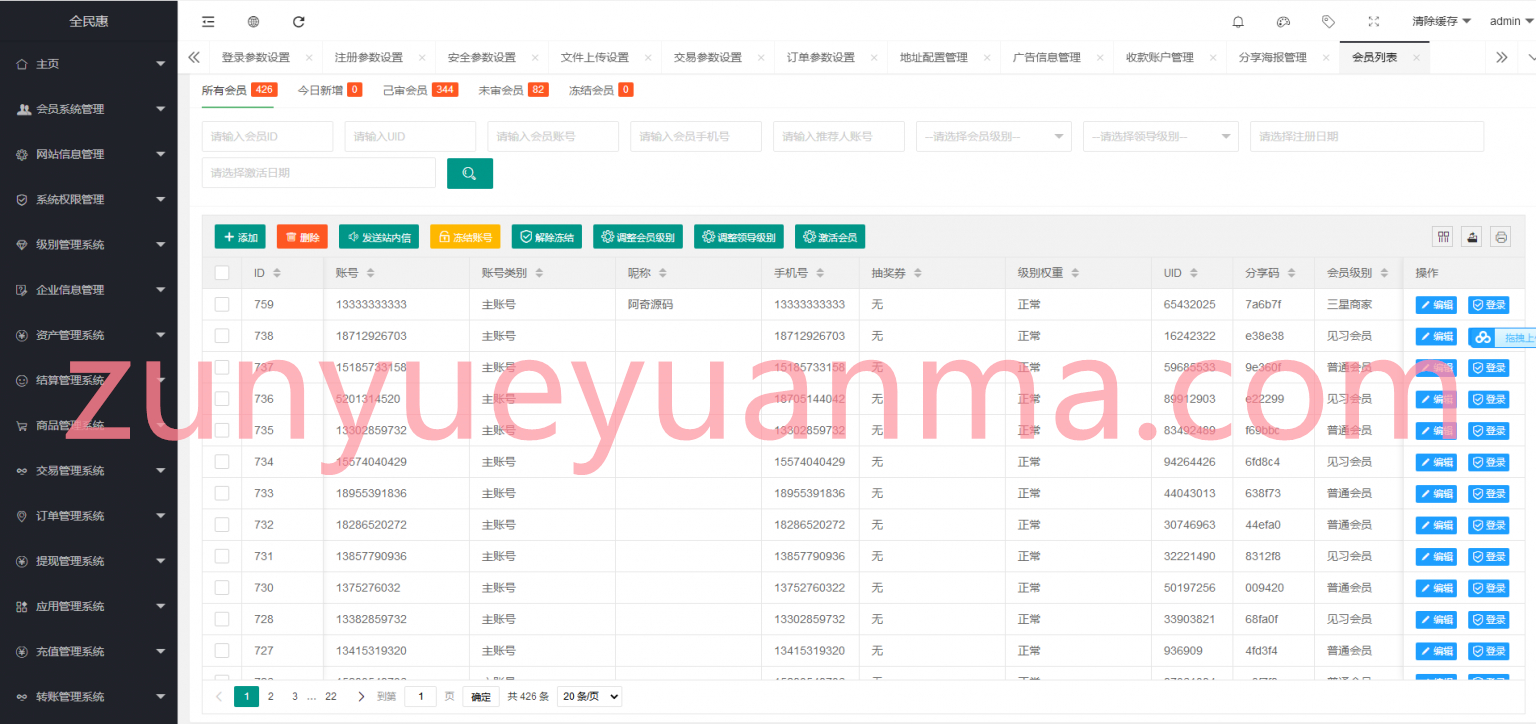This screenshot has height=724, width=1536.
Task: Click the red 删除 button
Action: 302,237
